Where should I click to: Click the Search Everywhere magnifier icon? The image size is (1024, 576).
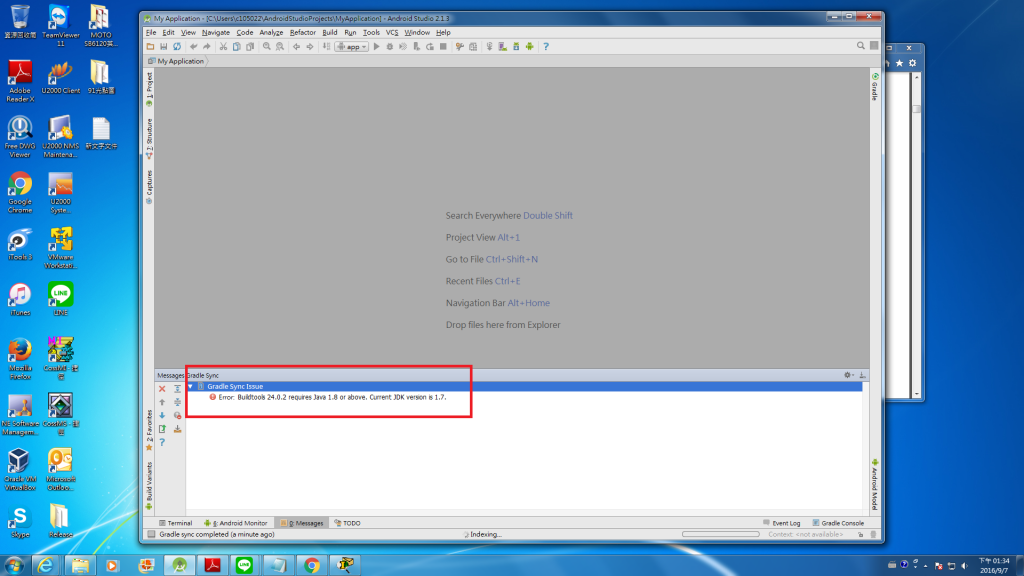pos(861,46)
